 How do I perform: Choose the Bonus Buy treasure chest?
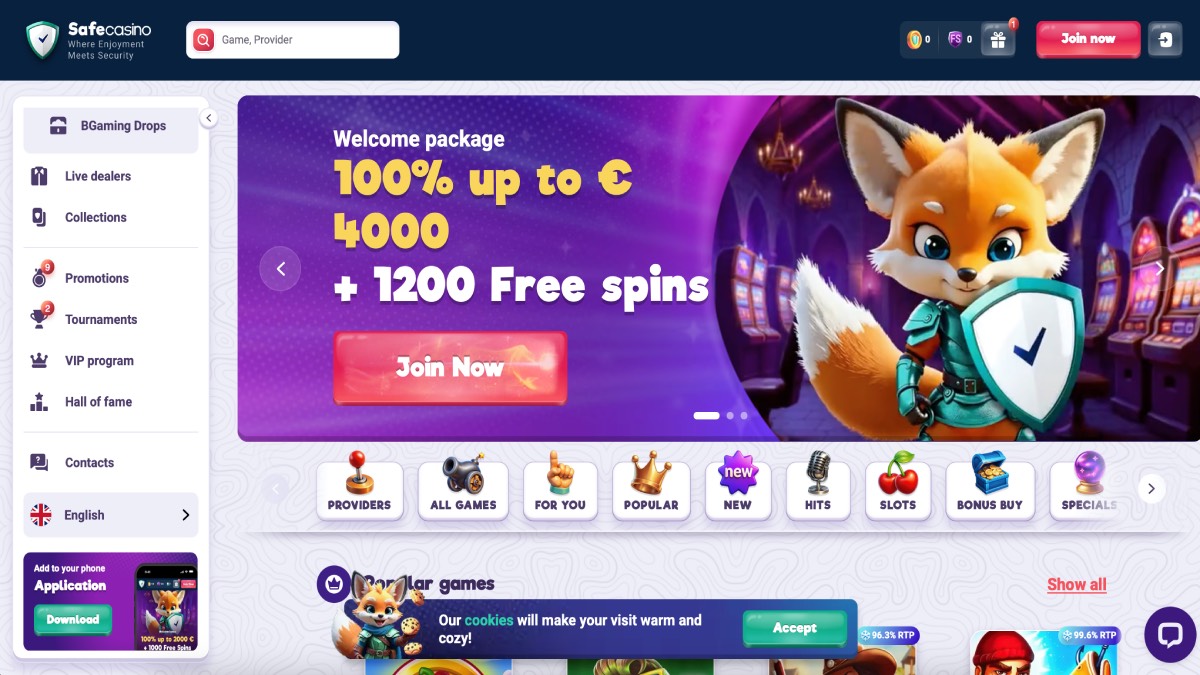tap(990, 487)
